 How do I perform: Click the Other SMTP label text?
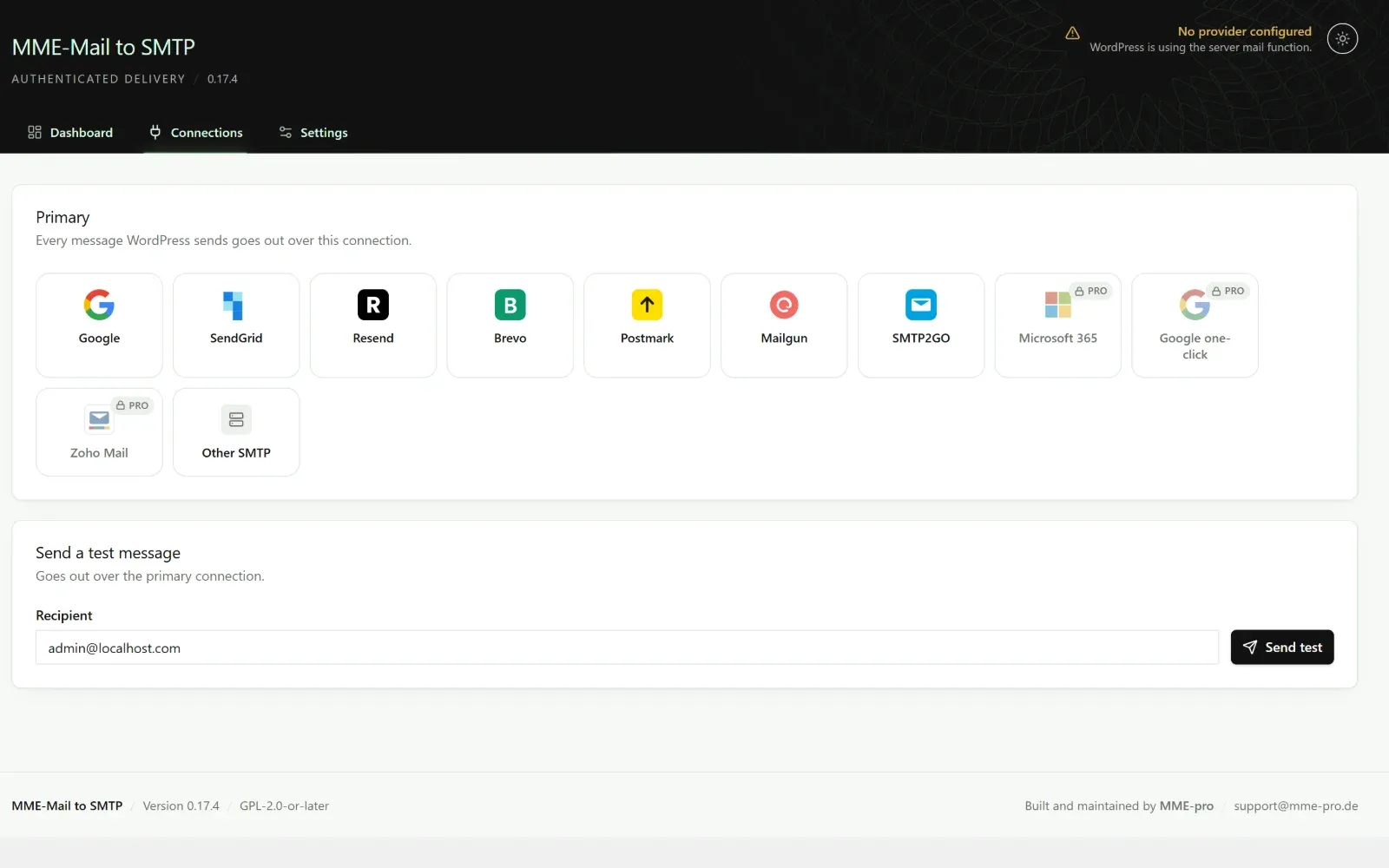tap(236, 453)
